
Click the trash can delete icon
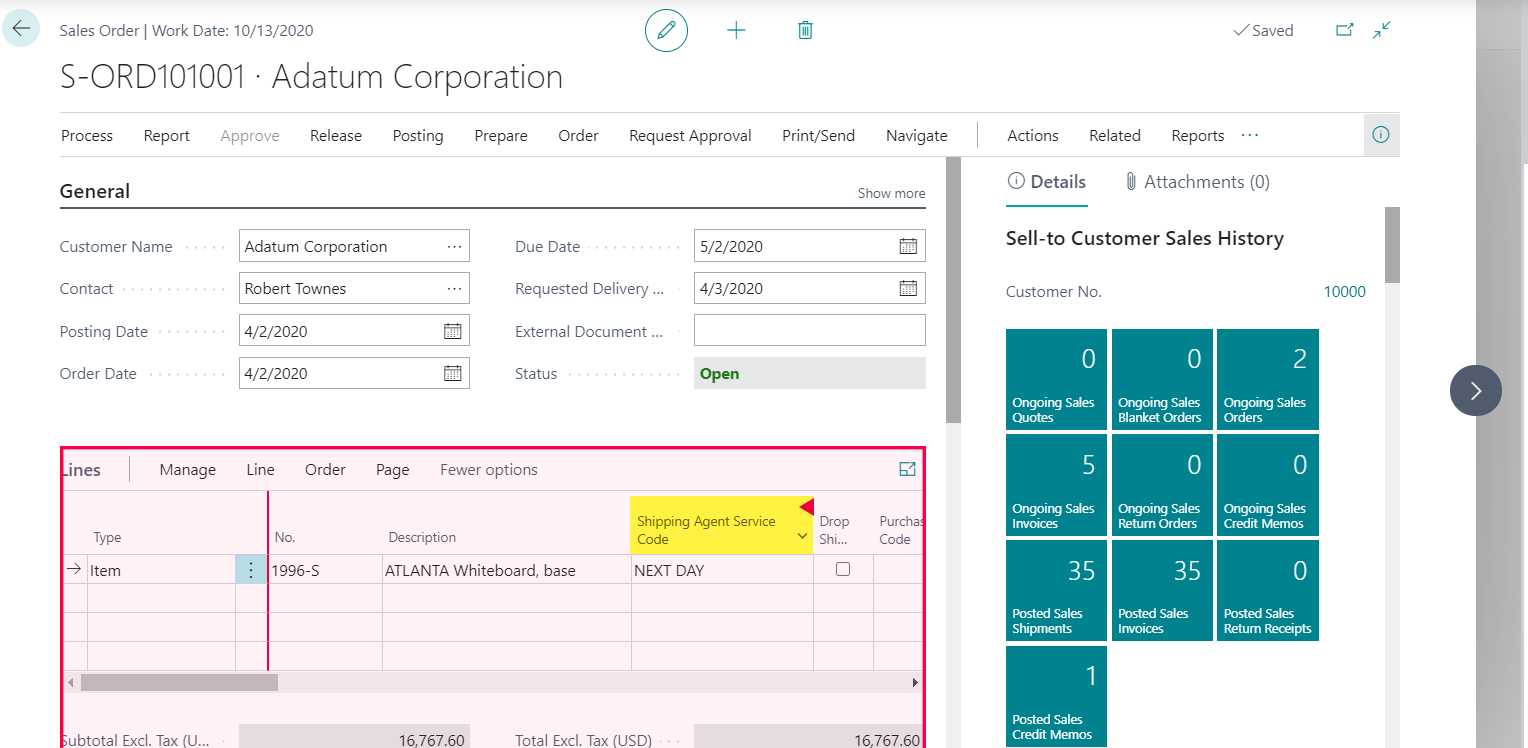(805, 31)
